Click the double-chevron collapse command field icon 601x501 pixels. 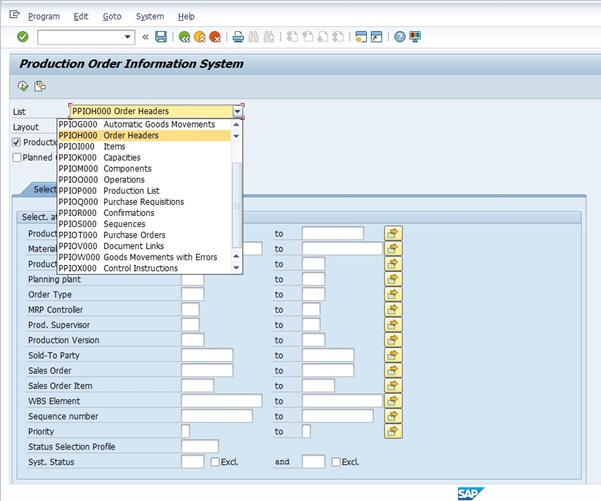(145, 37)
